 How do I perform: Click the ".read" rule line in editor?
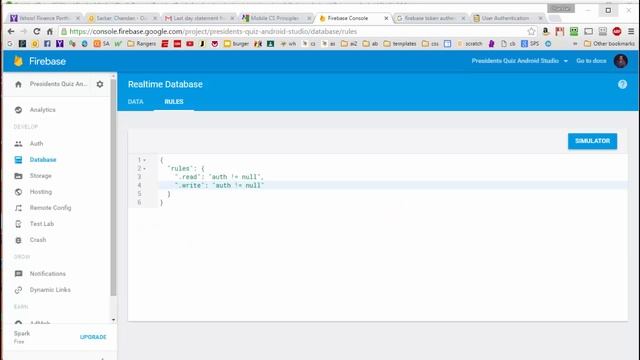click(219, 177)
